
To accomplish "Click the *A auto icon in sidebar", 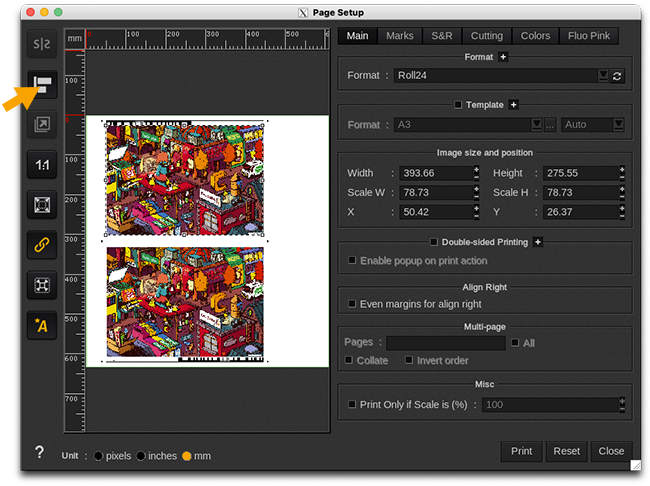I will point(42,326).
